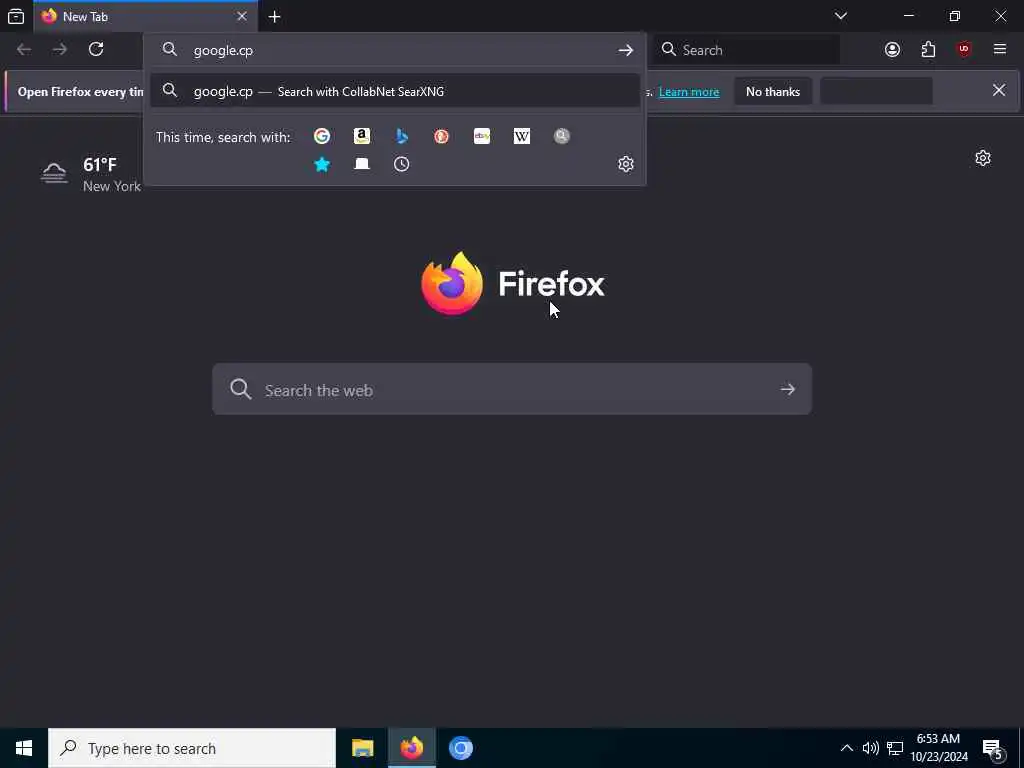Open the uBlock Origin extension

[964, 50]
